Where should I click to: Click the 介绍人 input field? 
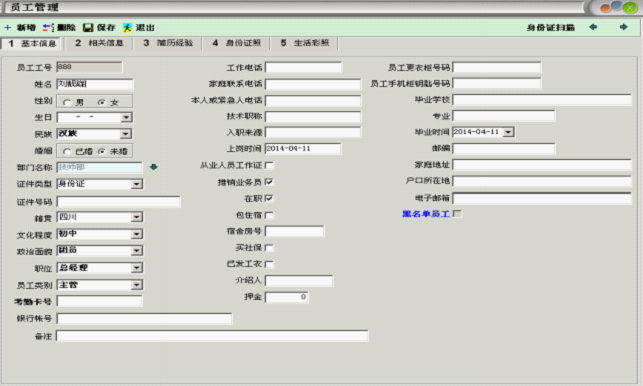(299, 281)
